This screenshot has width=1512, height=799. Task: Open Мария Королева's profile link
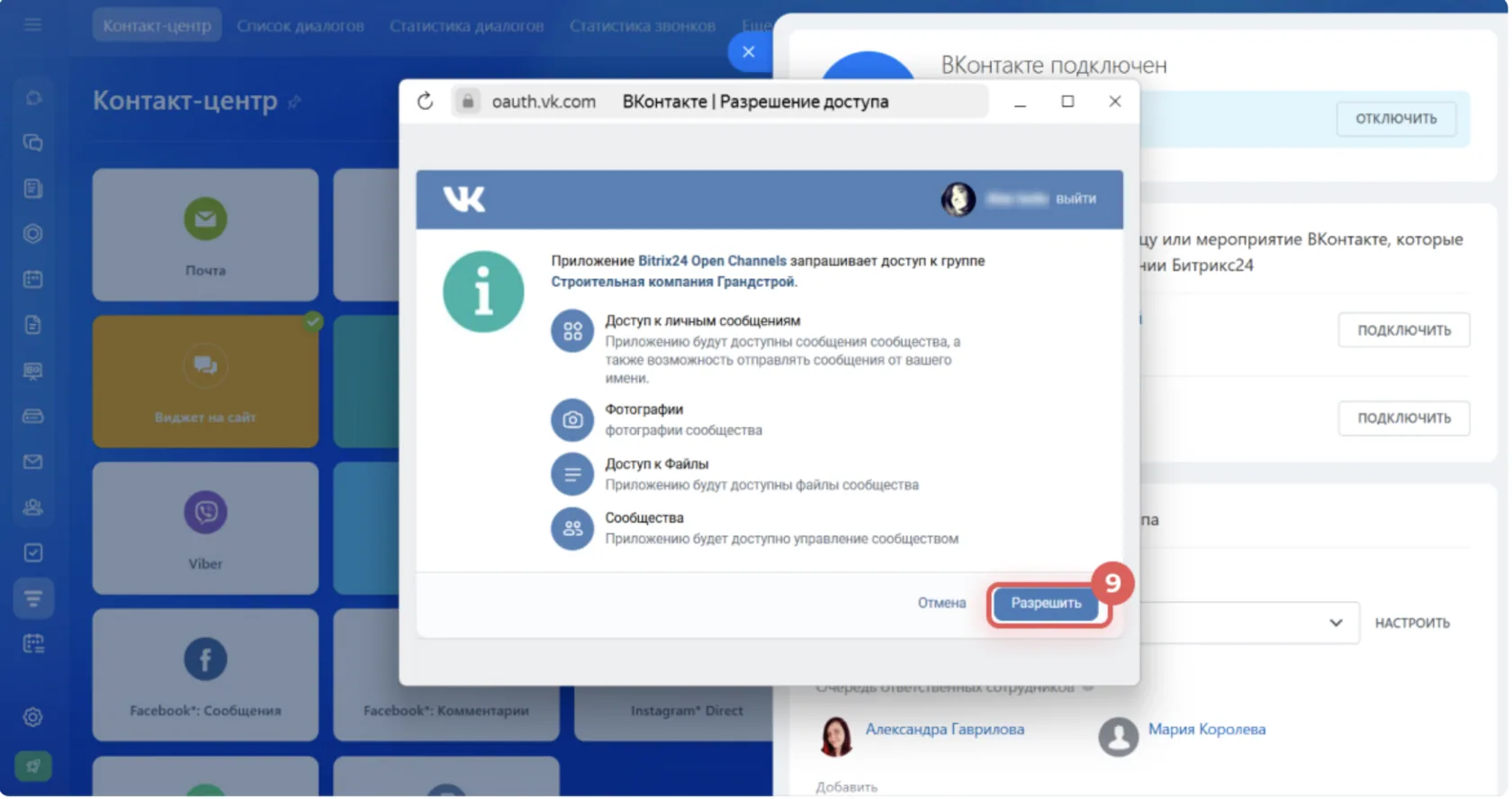tap(1207, 729)
